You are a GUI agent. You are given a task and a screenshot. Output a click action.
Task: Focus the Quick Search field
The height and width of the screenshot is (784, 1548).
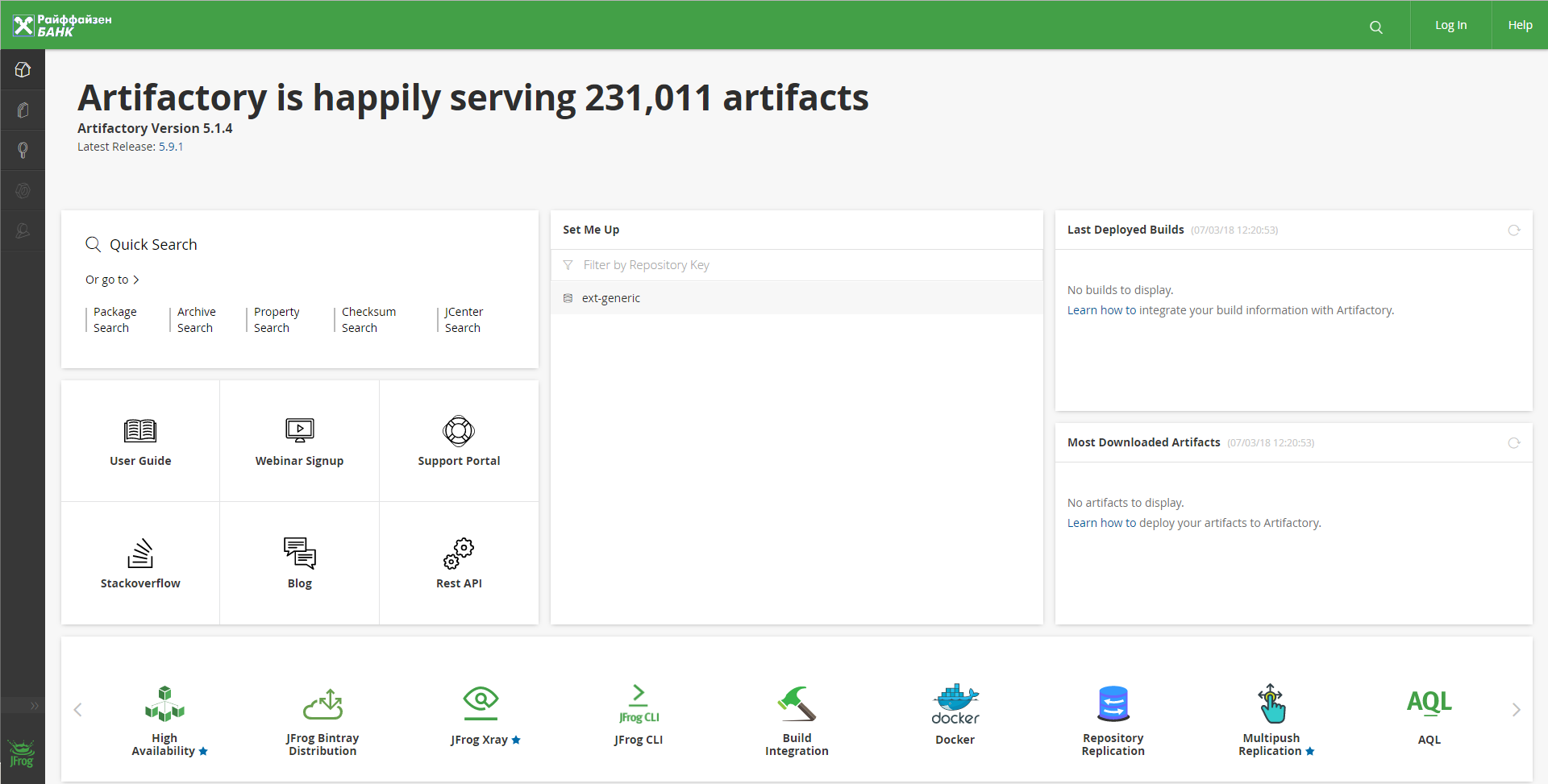tap(300, 244)
